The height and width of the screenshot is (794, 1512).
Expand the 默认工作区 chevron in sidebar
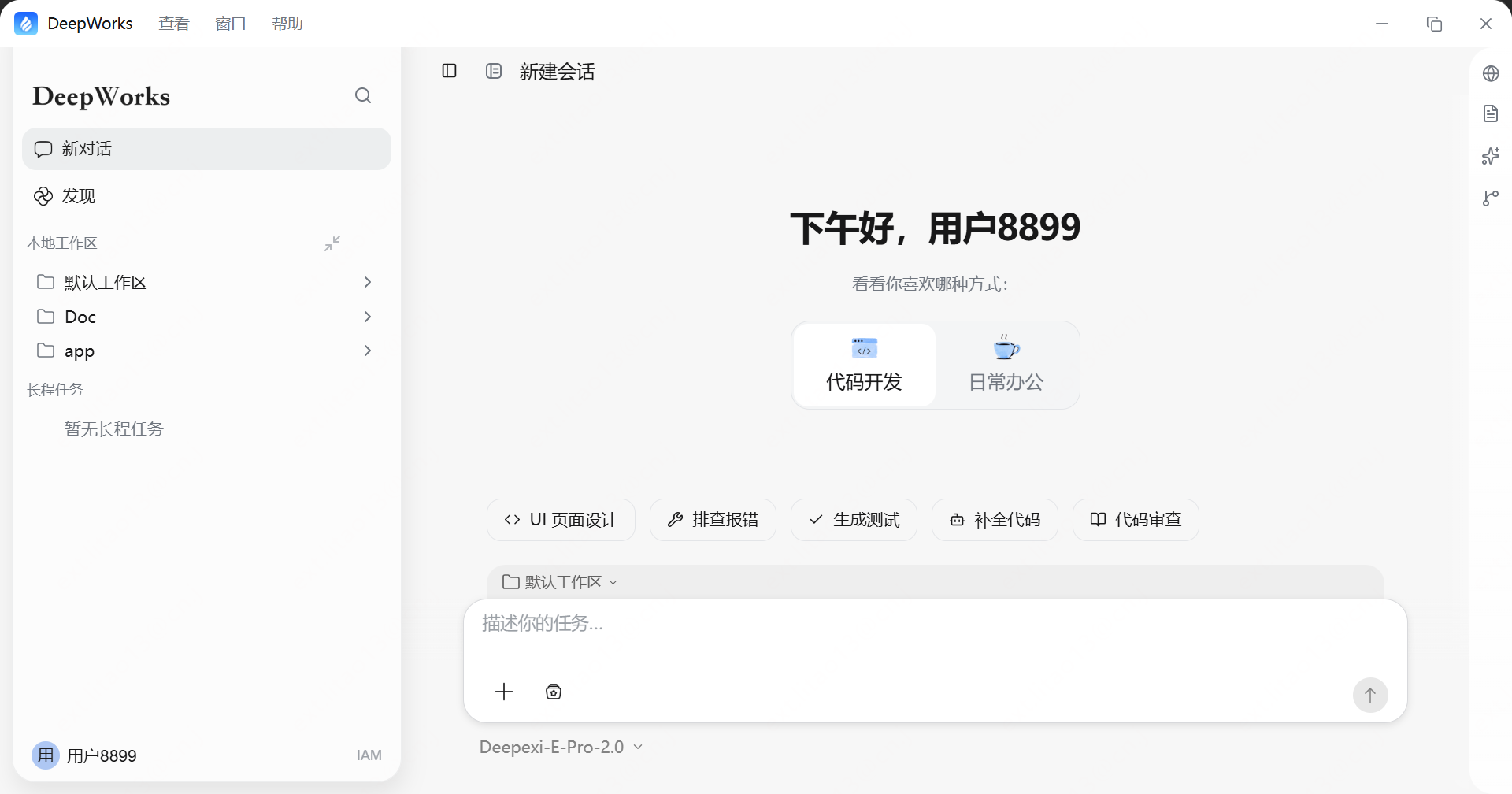pyautogui.click(x=367, y=282)
